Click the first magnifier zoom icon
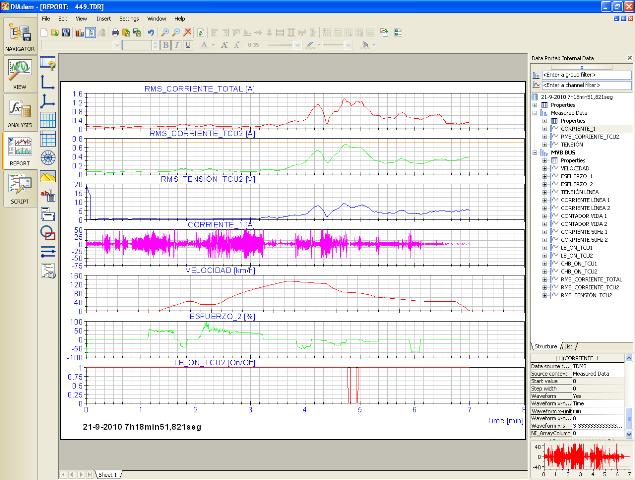635x480 pixels. [165, 33]
